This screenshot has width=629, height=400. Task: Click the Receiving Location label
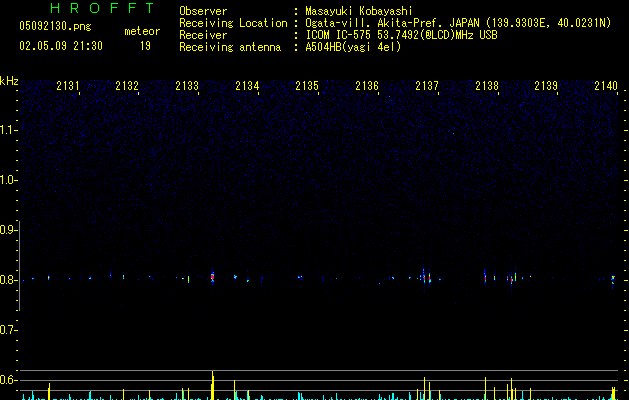(233, 23)
